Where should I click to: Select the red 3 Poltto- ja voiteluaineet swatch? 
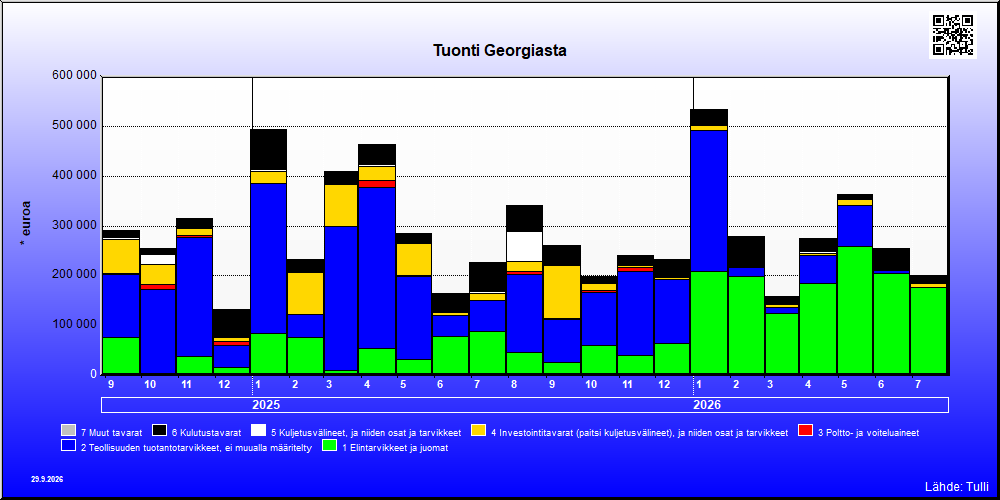pyautogui.click(x=805, y=430)
